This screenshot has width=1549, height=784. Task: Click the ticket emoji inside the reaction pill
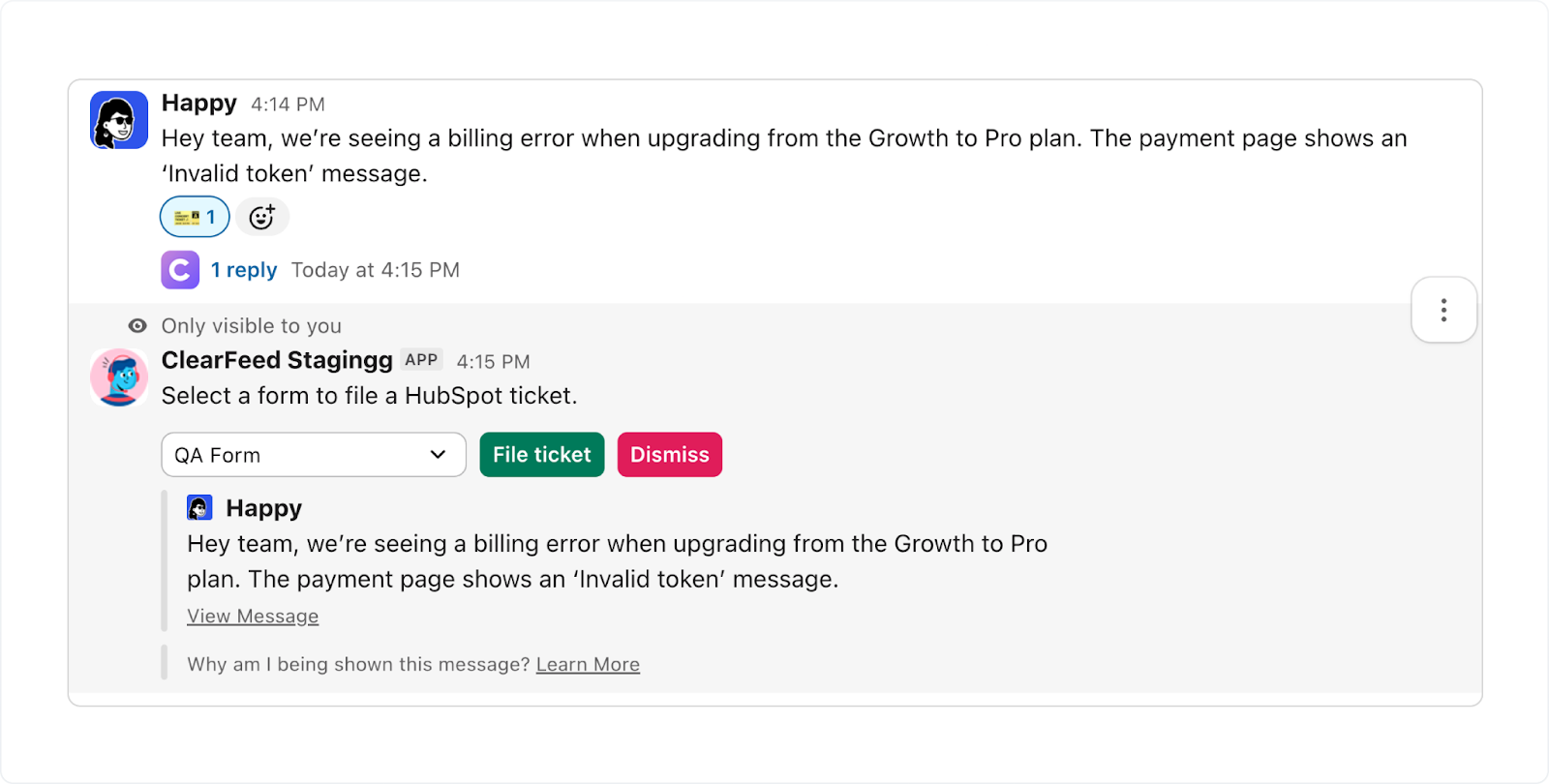(x=185, y=217)
